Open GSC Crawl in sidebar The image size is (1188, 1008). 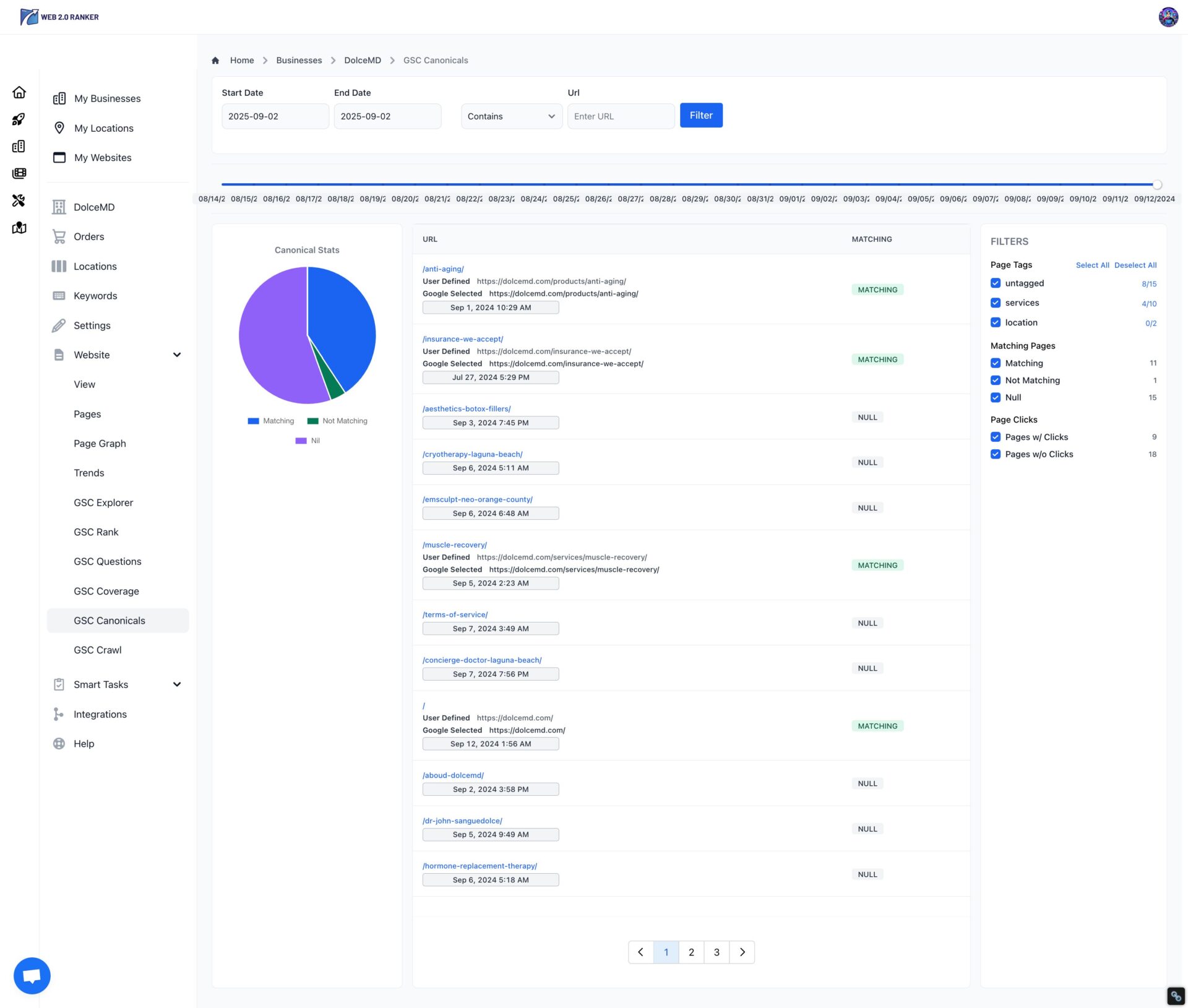click(98, 650)
